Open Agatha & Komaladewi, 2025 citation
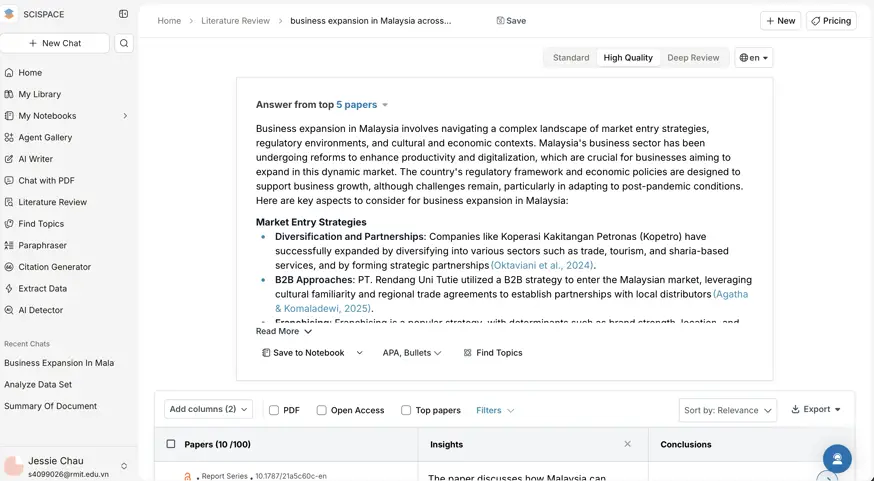The image size is (874, 481). point(512,302)
